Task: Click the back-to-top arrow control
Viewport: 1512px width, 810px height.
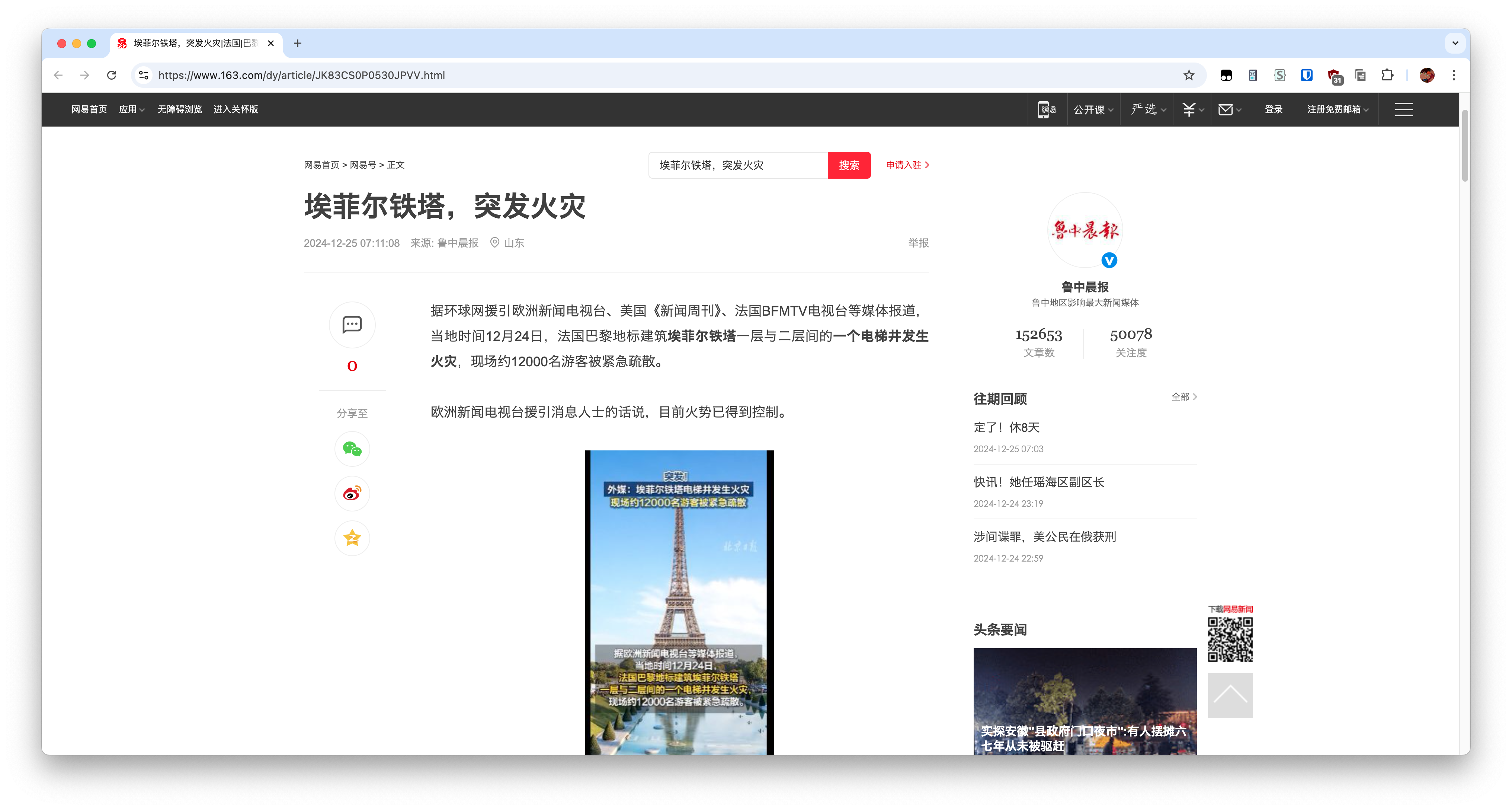Action: coord(1230,695)
